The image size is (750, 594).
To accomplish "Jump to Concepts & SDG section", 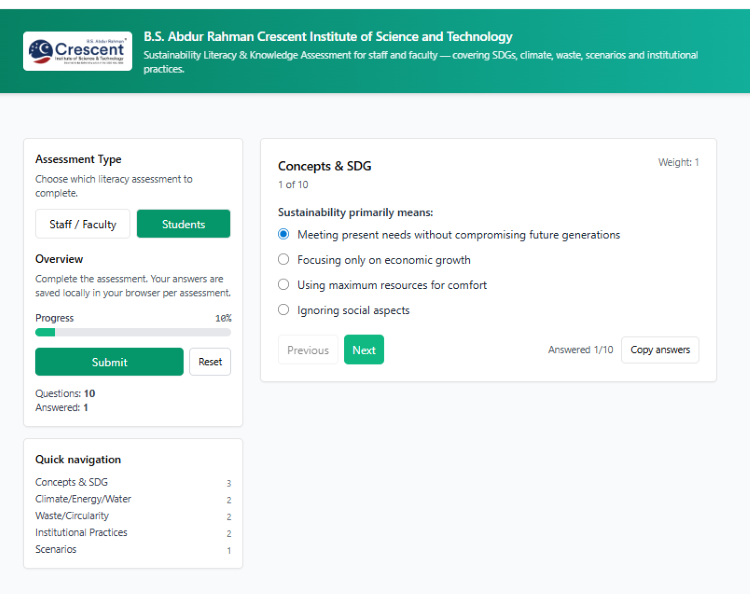I will pyautogui.click(x=72, y=482).
